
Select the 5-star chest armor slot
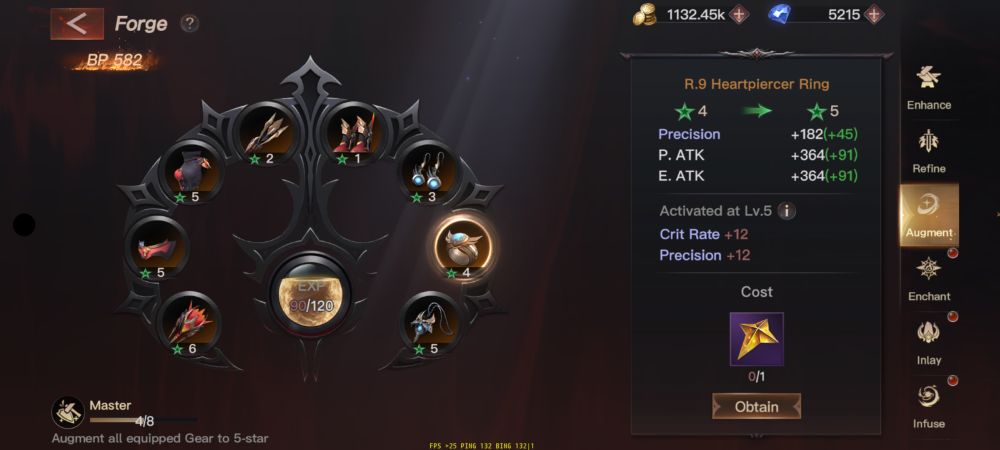191,172
